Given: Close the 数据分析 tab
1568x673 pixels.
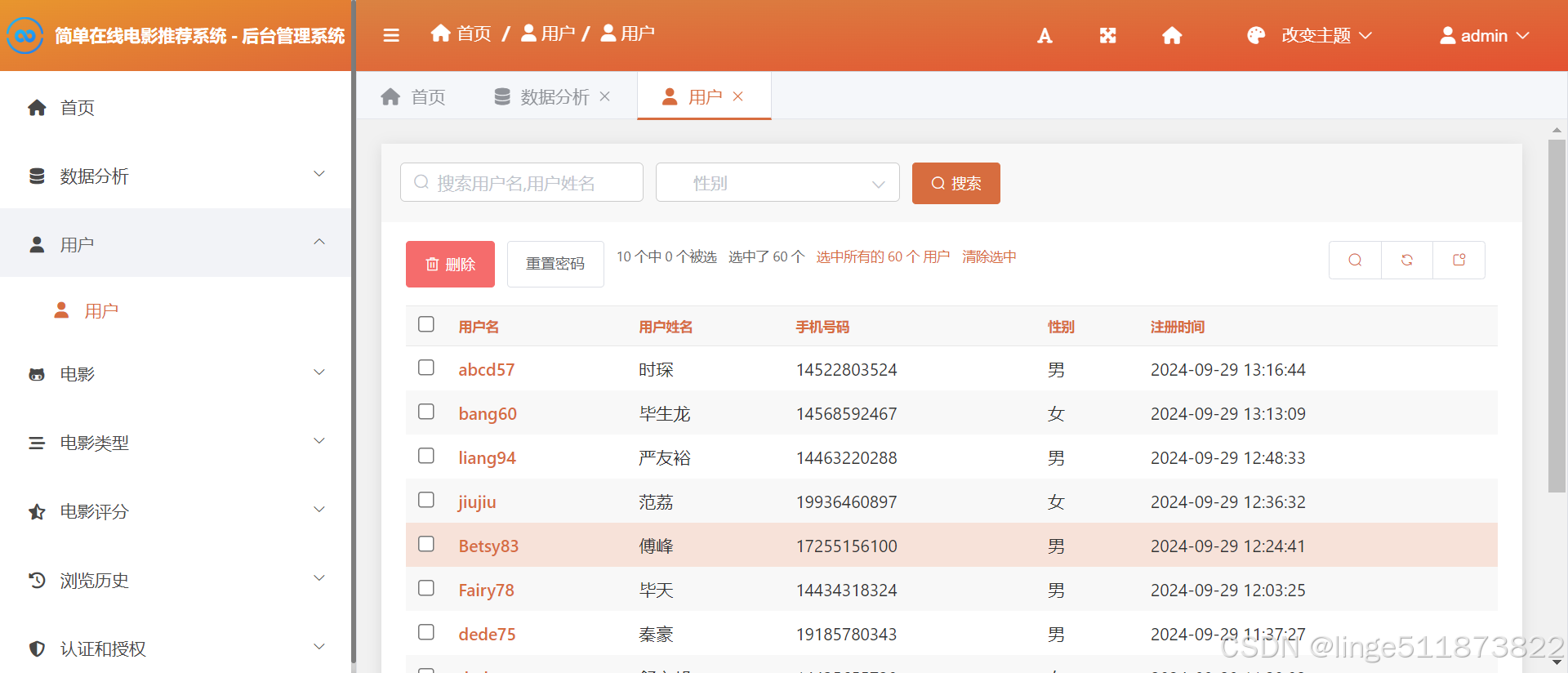Looking at the screenshot, I should [605, 96].
